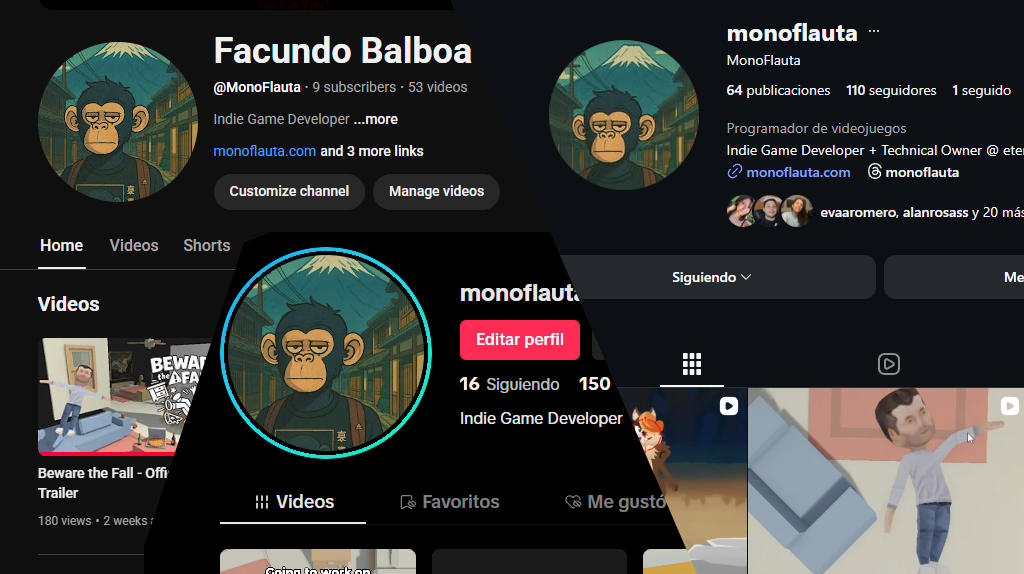
Task: Expand the Siguiendo following dropdown
Action: tap(711, 278)
